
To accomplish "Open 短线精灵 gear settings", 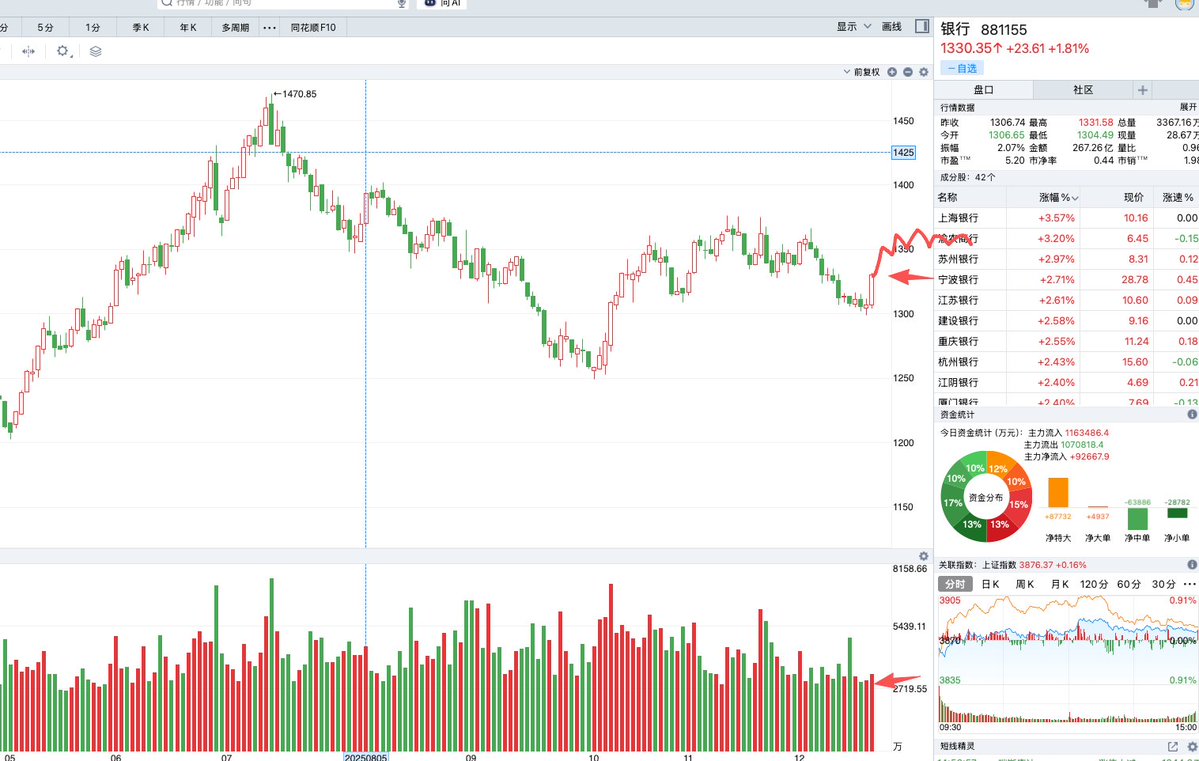I will point(1191,746).
